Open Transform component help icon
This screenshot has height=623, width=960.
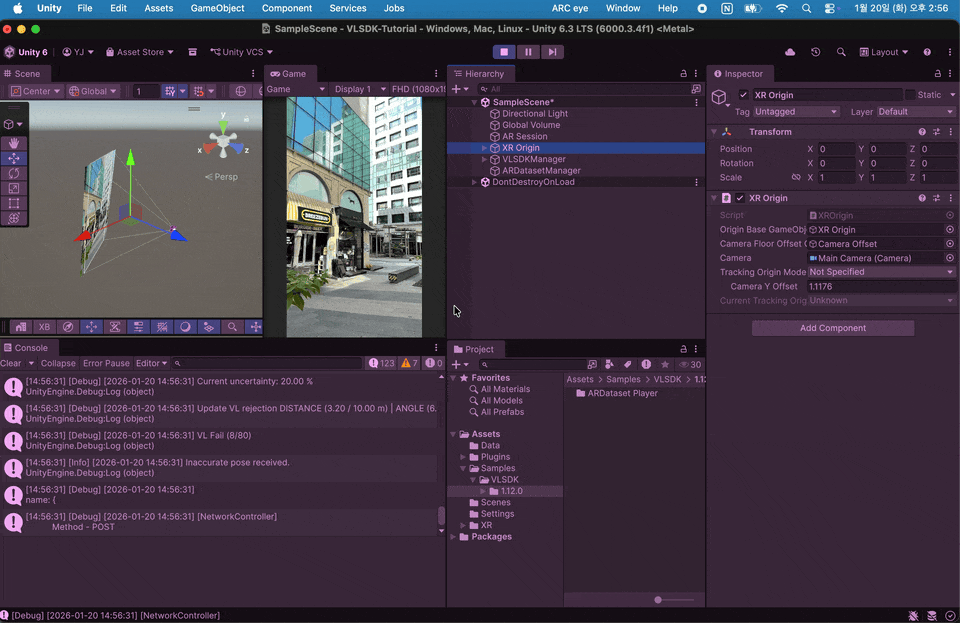point(922,132)
